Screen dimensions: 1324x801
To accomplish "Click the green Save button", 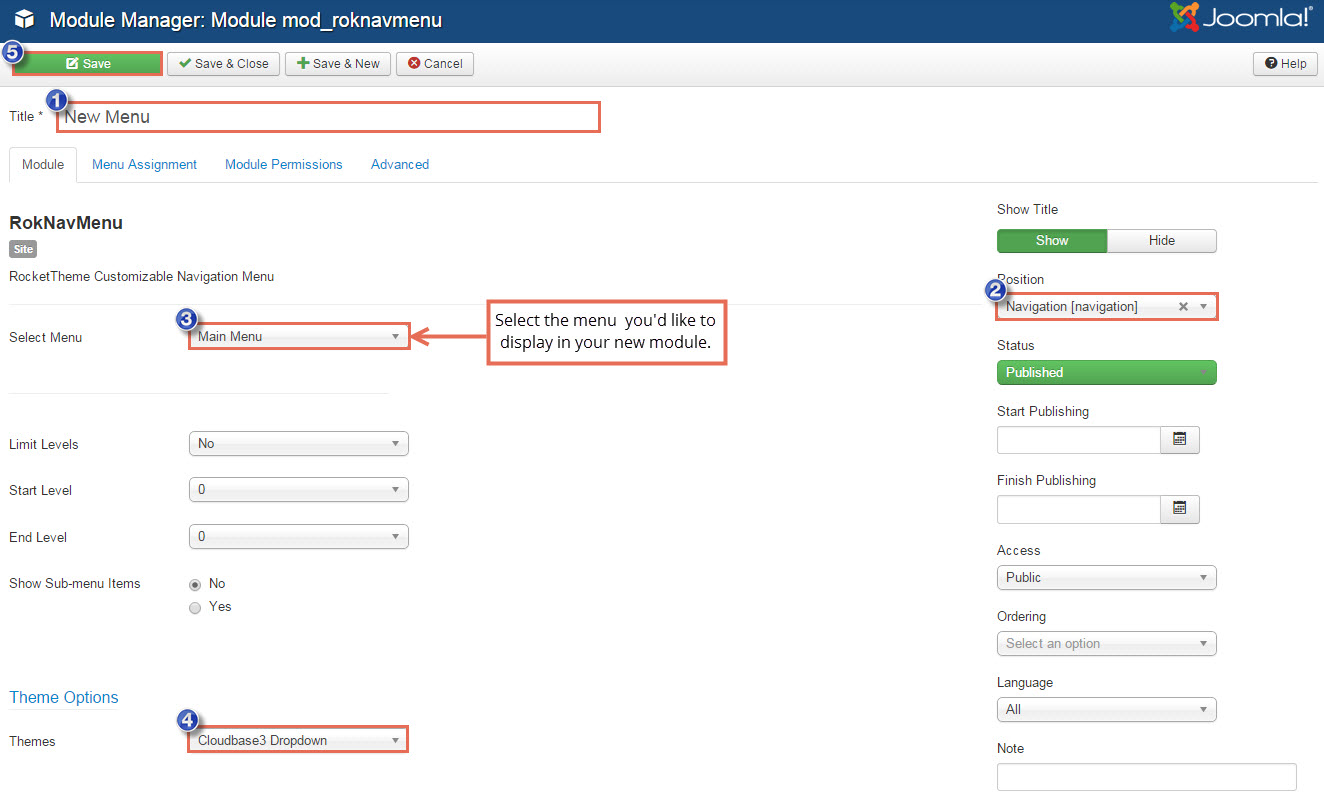I will [x=88, y=63].
